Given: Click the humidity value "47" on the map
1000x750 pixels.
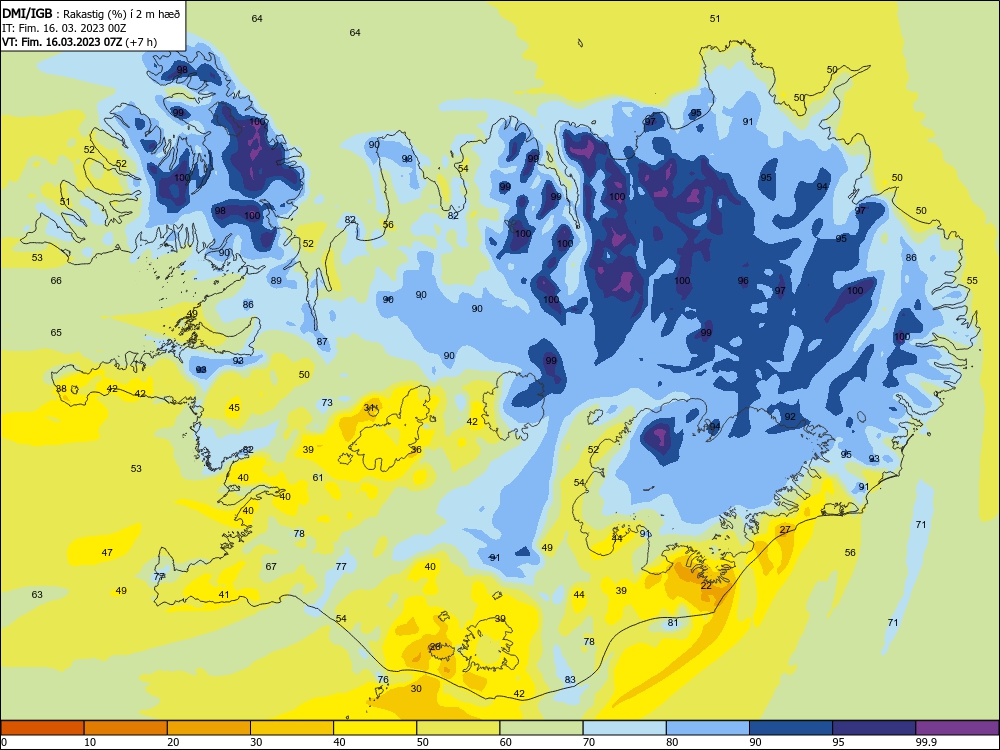Looking at the screenshot, I should pyautogui.click(x=107, y=552).
